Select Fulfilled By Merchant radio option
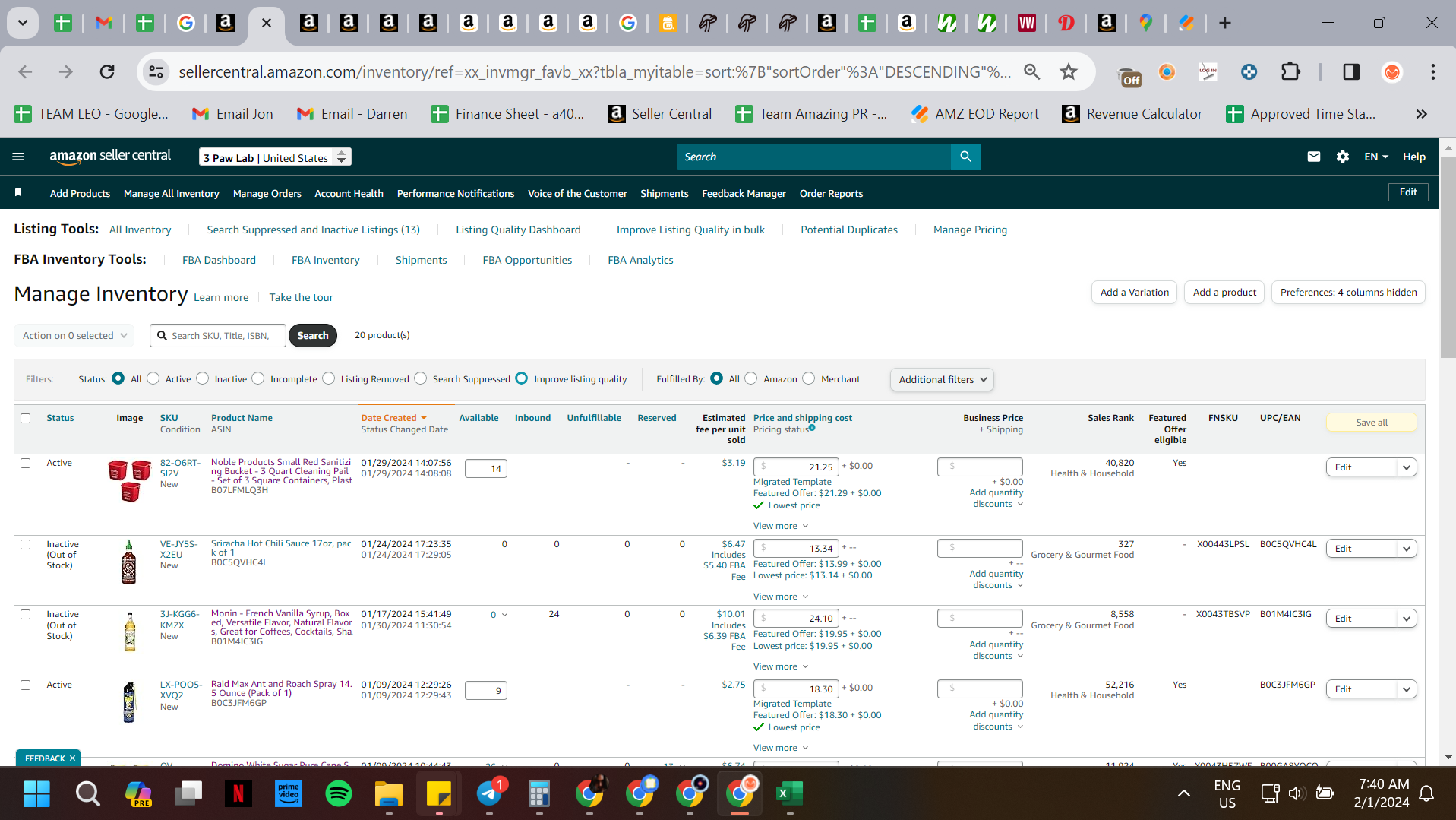The height and width of the screenshot is (820, 1456). click(x=809, y=378)
